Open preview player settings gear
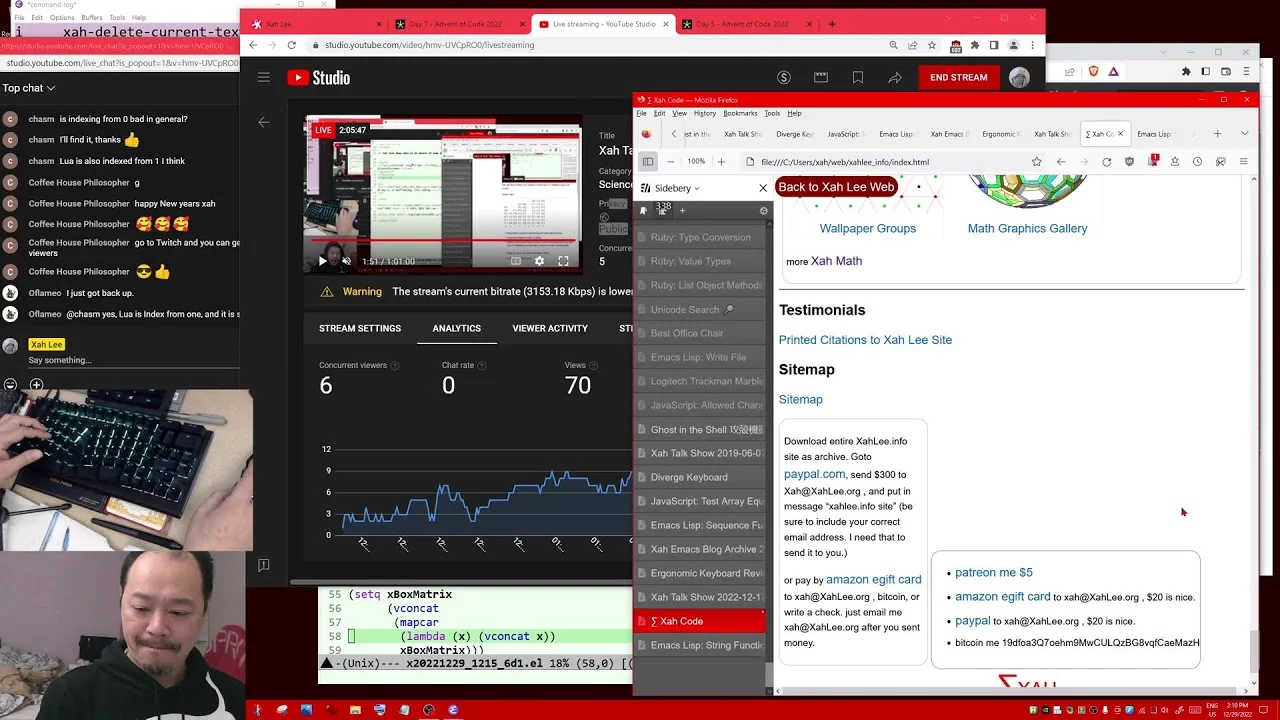This screenshot has width=1280, height=720. pyautogui.click(x=539, y=261)
